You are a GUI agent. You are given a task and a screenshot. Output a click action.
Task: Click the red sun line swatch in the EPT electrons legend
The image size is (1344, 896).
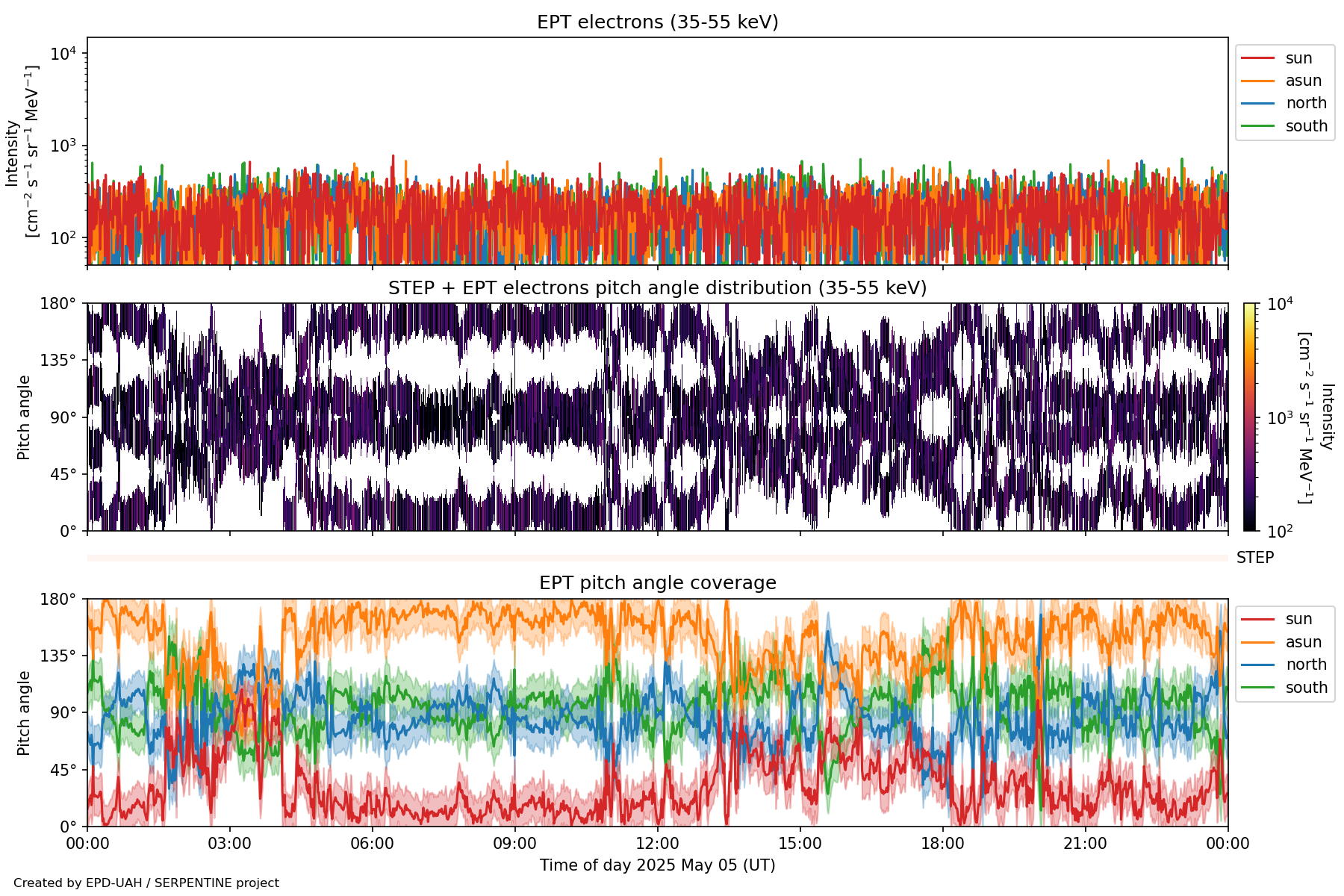click(1257, 58)
